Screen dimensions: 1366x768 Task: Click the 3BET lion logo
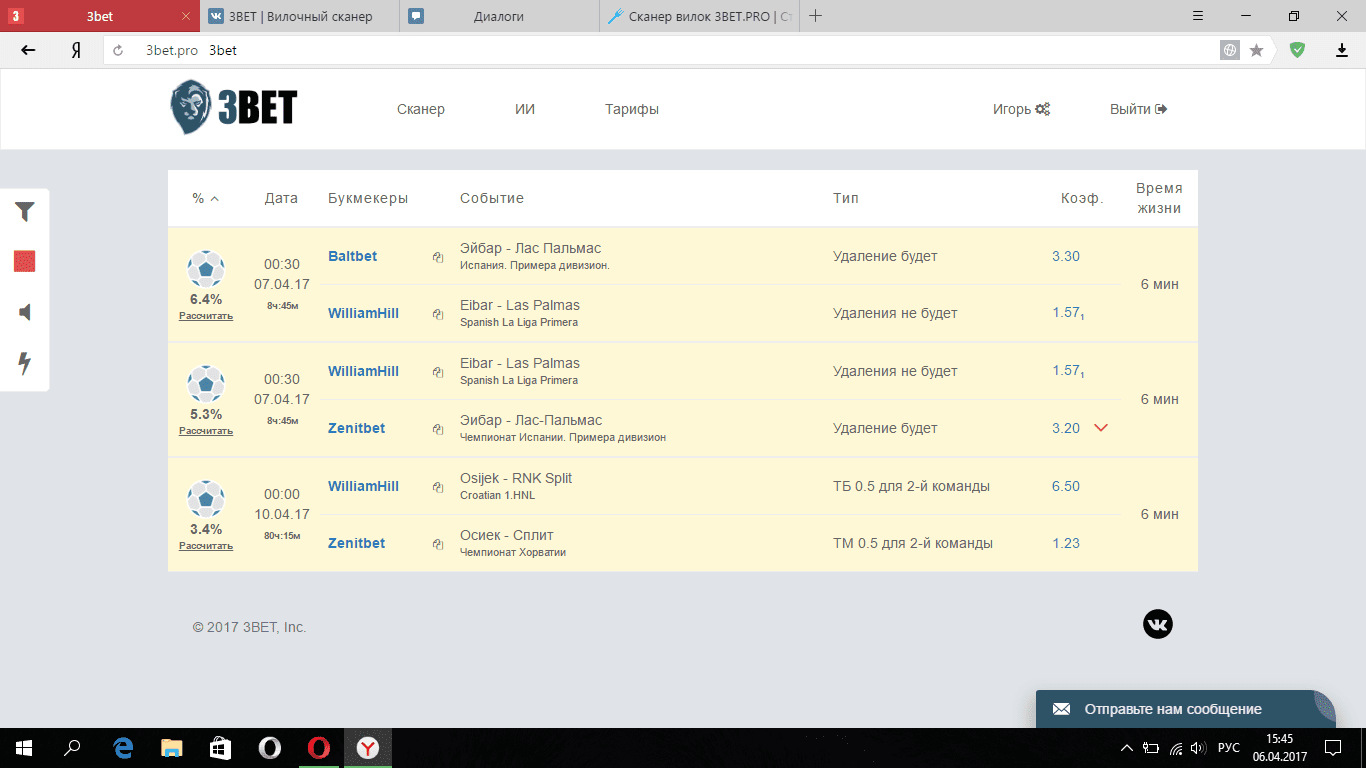tap(233, 108)
